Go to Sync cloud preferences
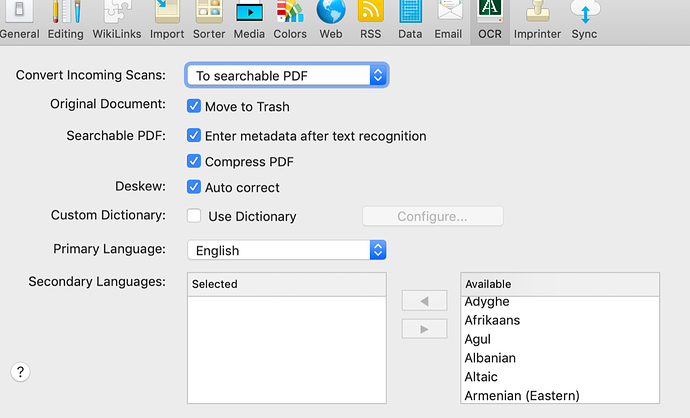Viewport: 690px width, 418px height. pos(584,20)
